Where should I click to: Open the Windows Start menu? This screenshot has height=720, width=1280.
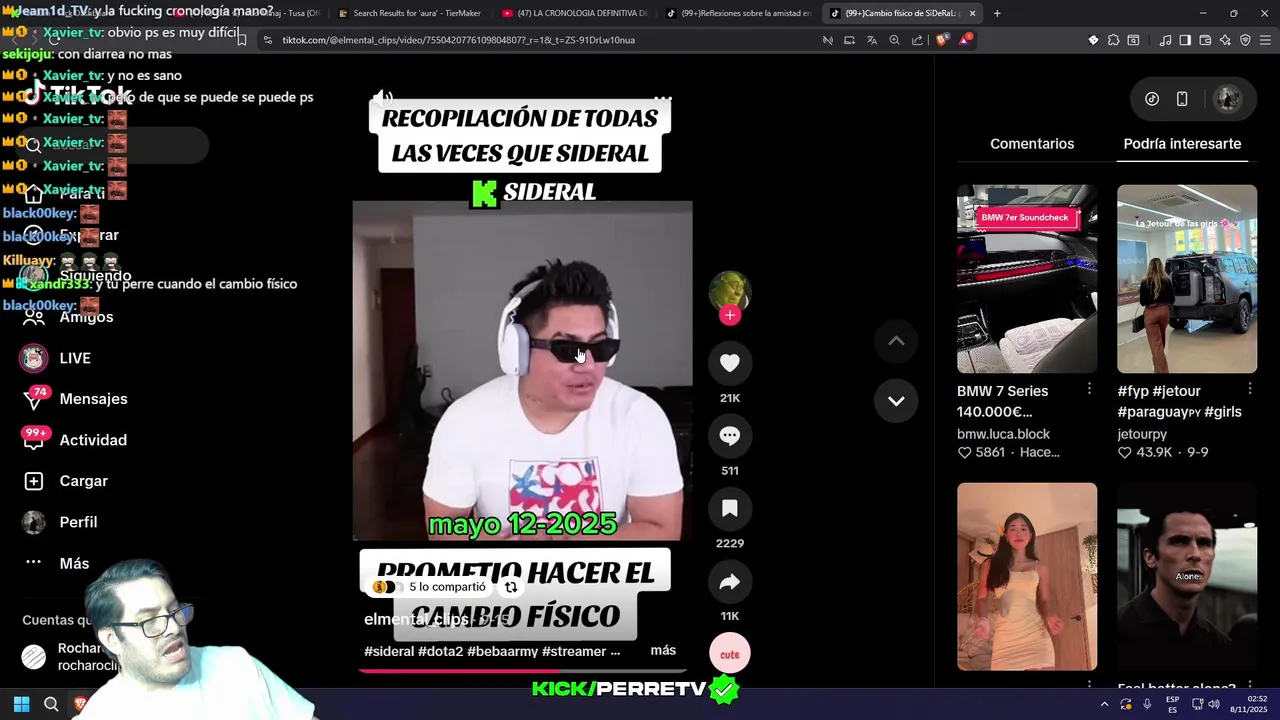point(21,704)
